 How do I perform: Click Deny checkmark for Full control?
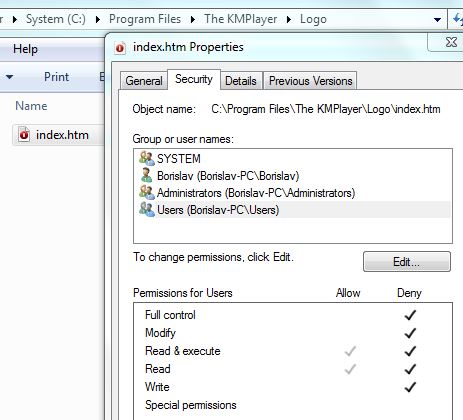[x=410, y=315]
